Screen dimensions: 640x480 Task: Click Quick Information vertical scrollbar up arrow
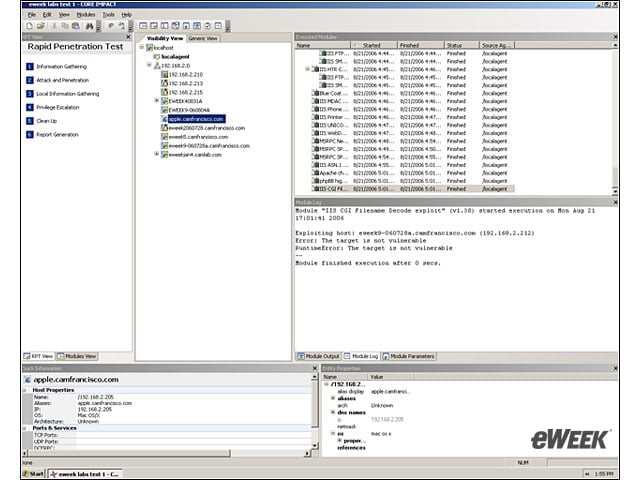(315, 377)
